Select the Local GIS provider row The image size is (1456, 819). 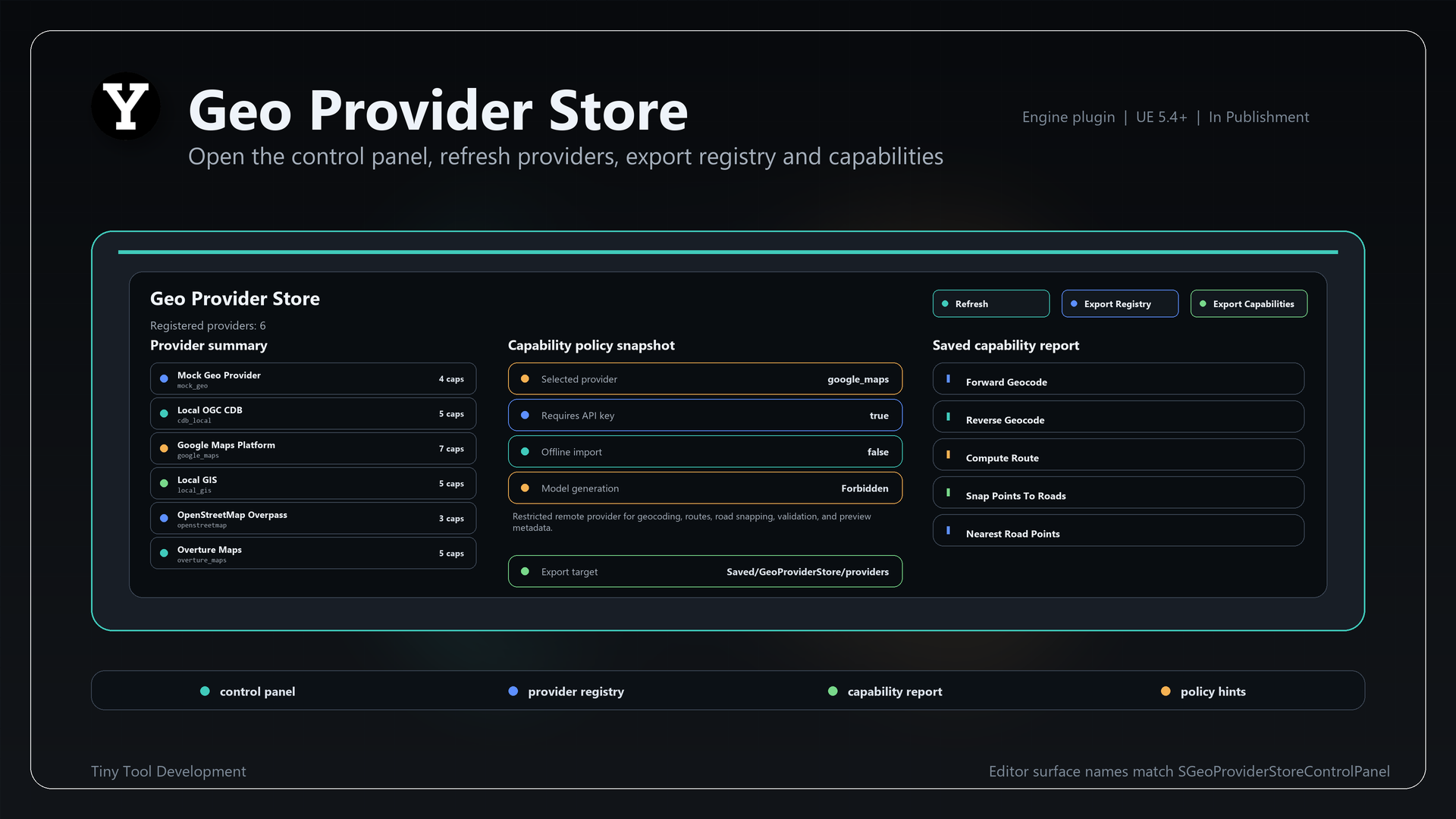(x=313, y=483)
